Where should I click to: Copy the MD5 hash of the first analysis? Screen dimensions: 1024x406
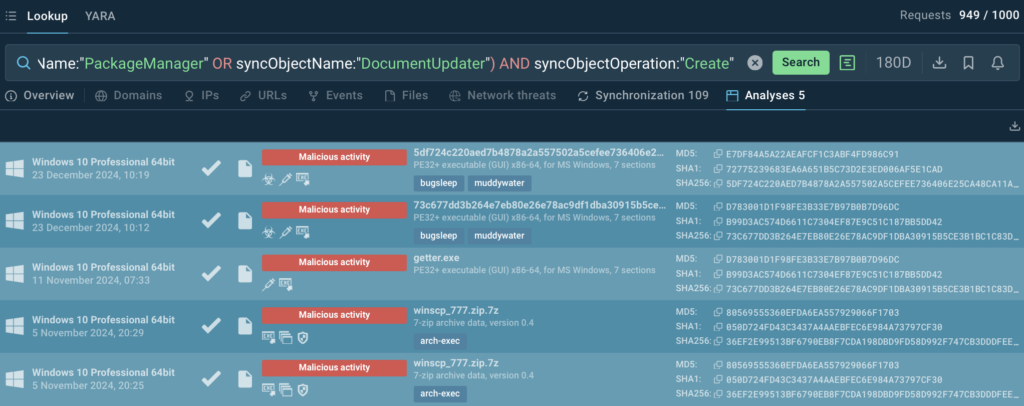[717, 155]
